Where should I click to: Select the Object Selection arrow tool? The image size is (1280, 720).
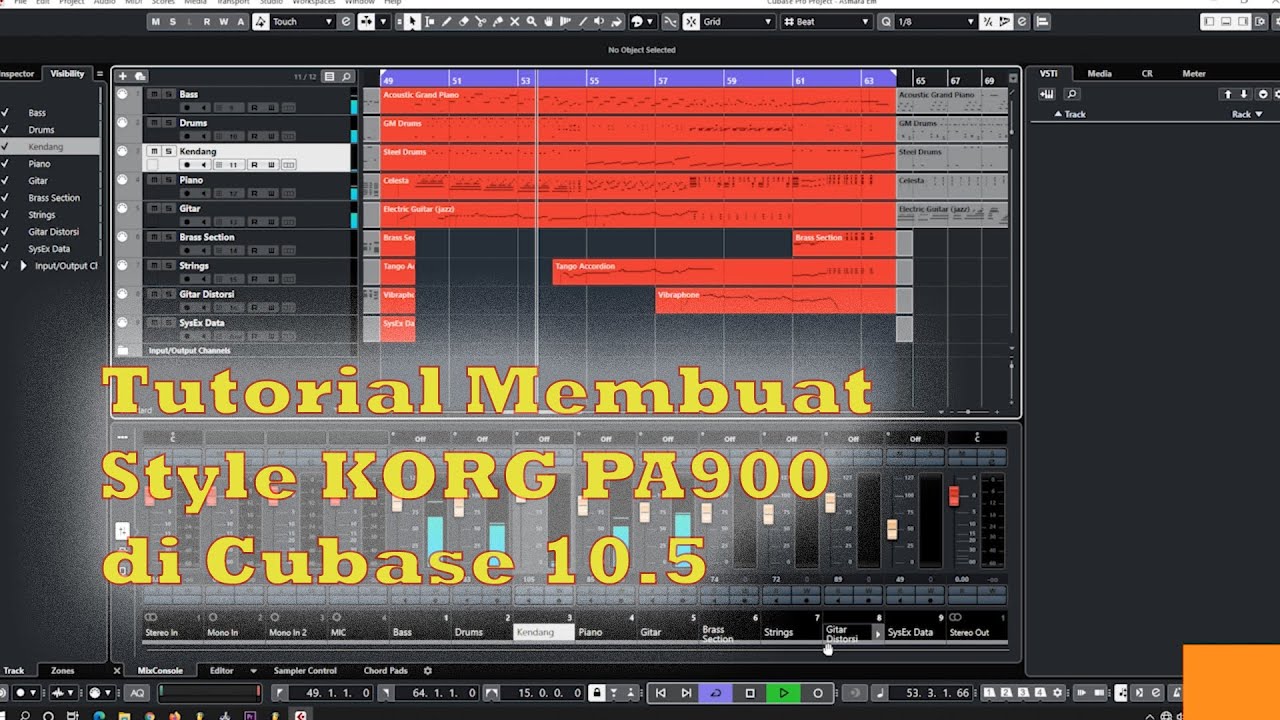click(412, 21)
